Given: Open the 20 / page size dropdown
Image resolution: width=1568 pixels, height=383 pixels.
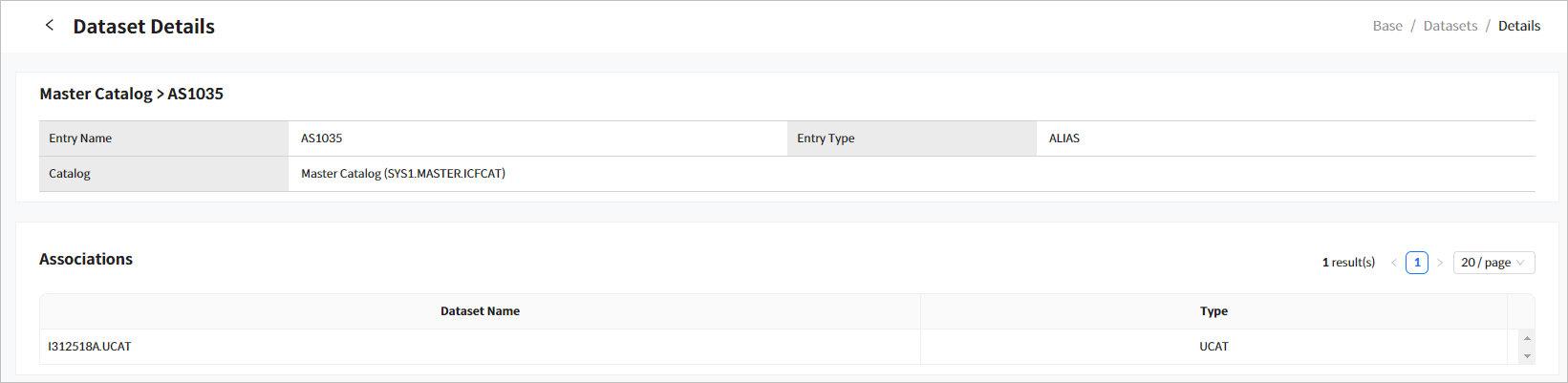Looking at the screenshot, I should (x=1493, y=263).
